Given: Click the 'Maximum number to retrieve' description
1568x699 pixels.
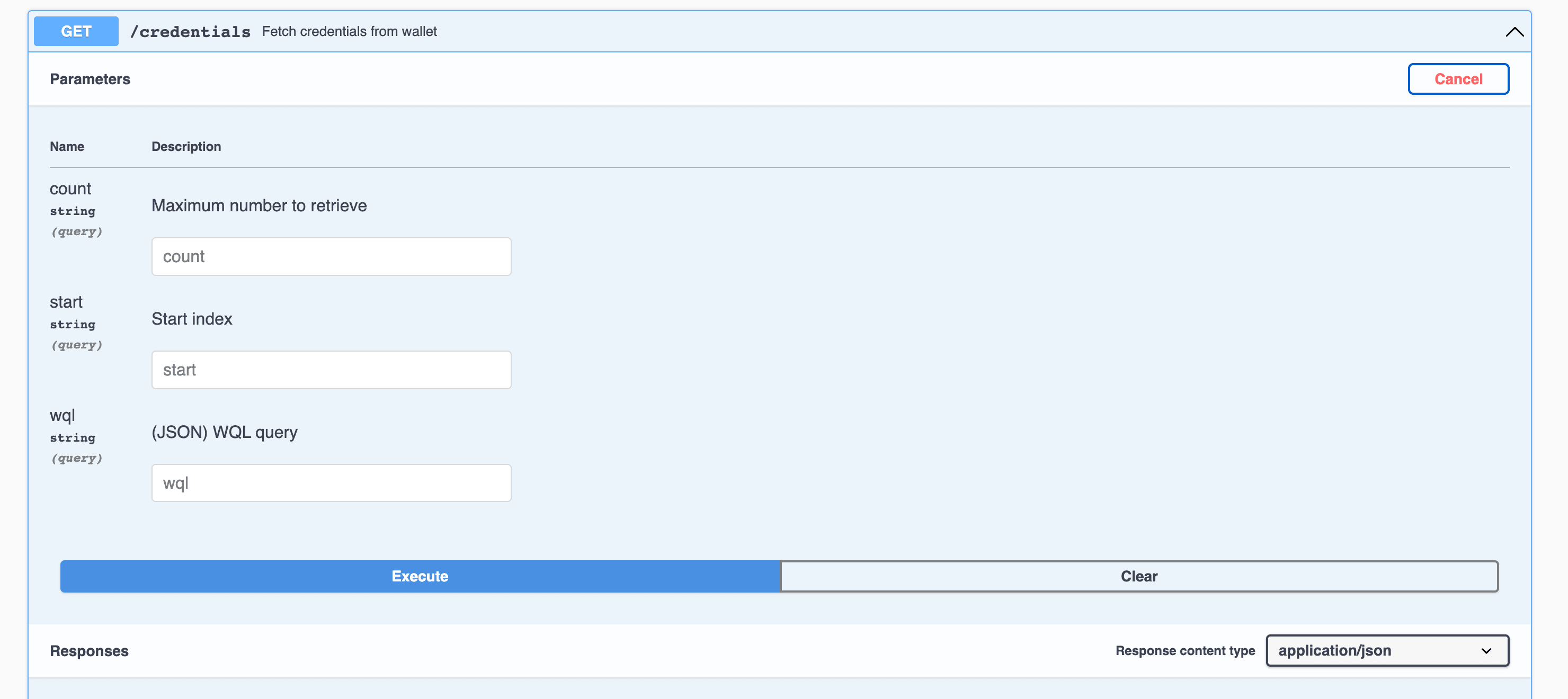Looking at the screenshot, I should click(x=259, y=205).
